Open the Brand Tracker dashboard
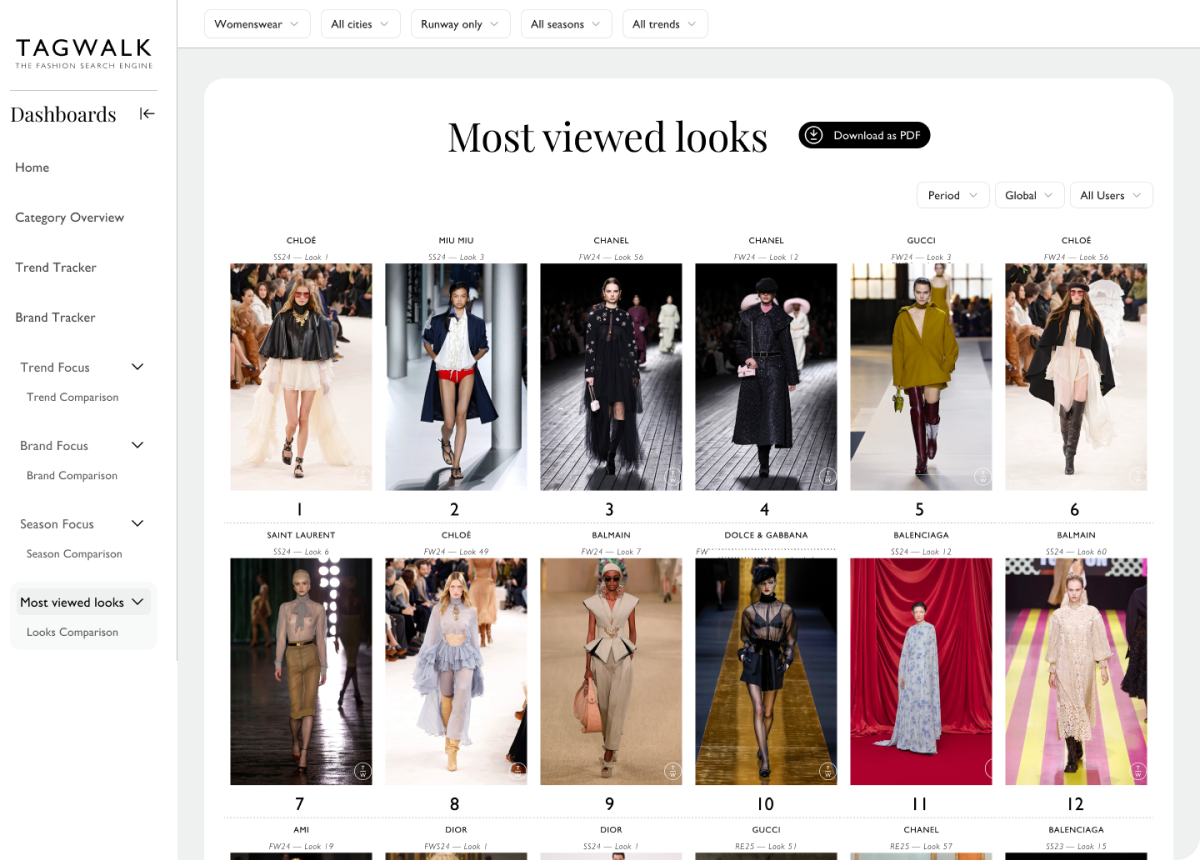Viewport: 1200px width, 860px height. coord(55,317)
